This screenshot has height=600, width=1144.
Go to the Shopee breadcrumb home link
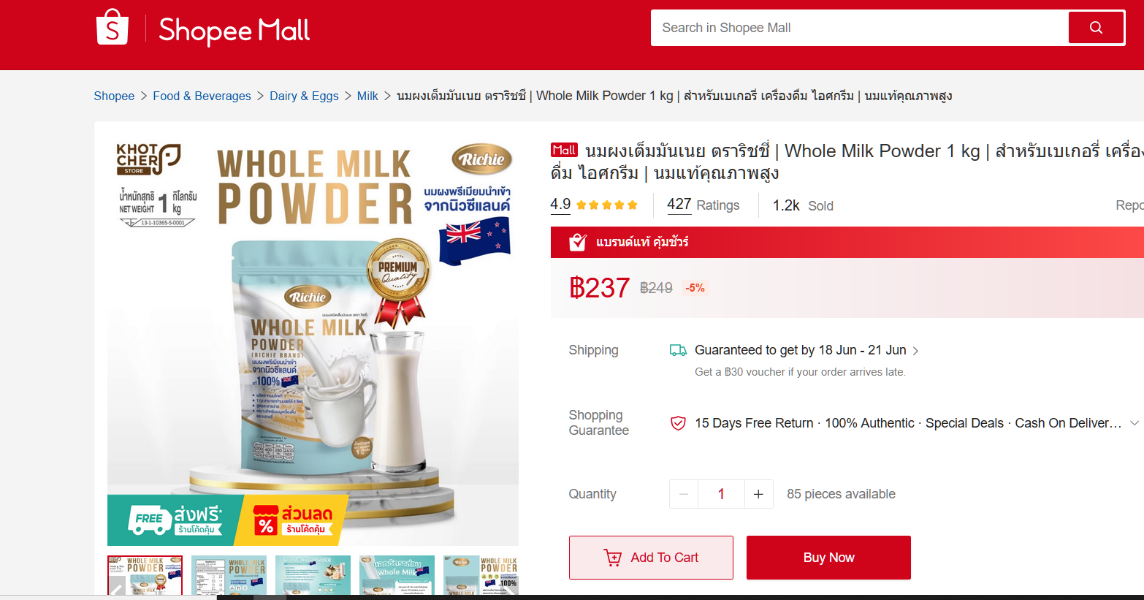pos(114,96)
